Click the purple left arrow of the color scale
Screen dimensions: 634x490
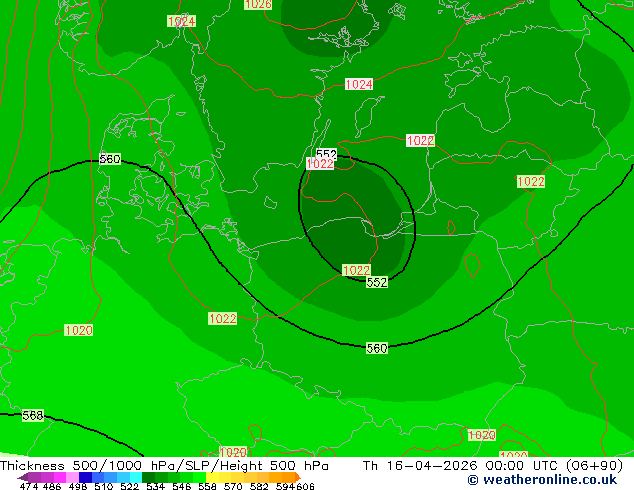(23, 477)
